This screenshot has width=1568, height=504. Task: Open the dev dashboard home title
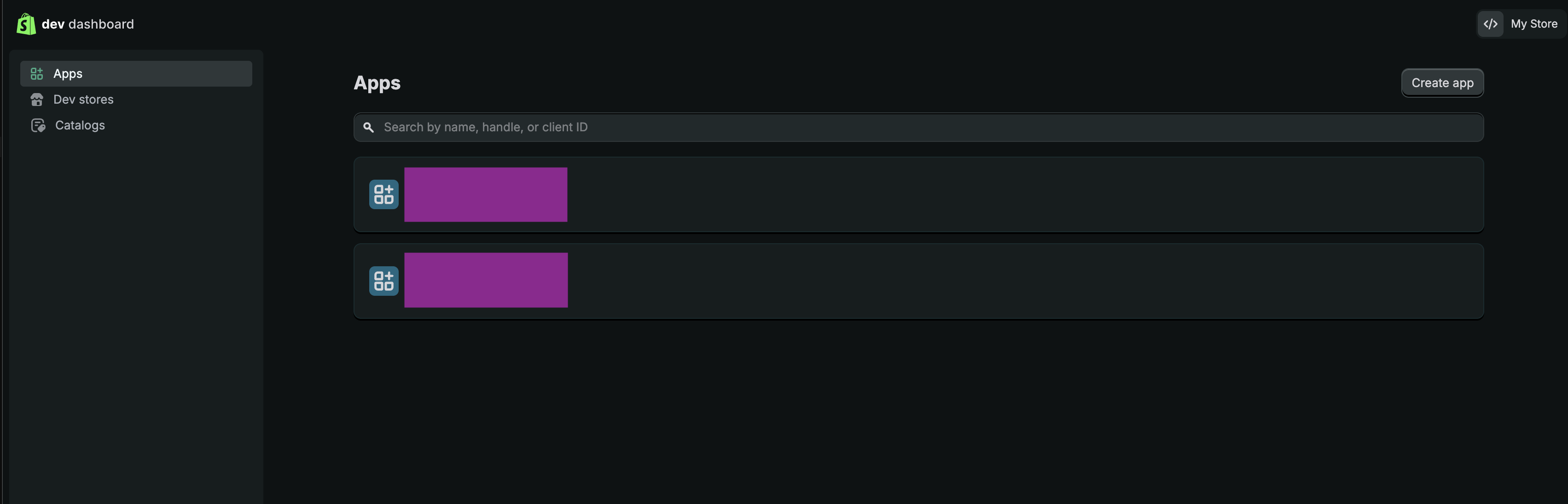87,24
